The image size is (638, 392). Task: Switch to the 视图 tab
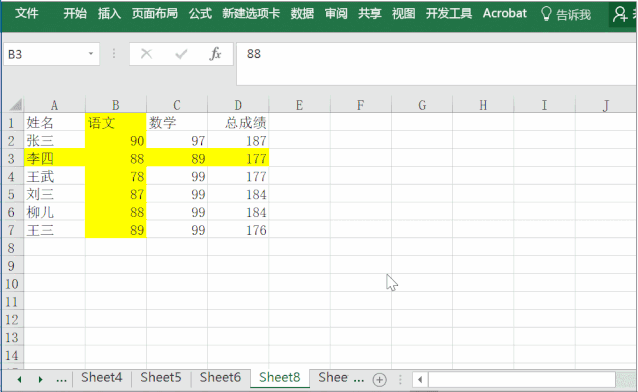tap(403, 13)
